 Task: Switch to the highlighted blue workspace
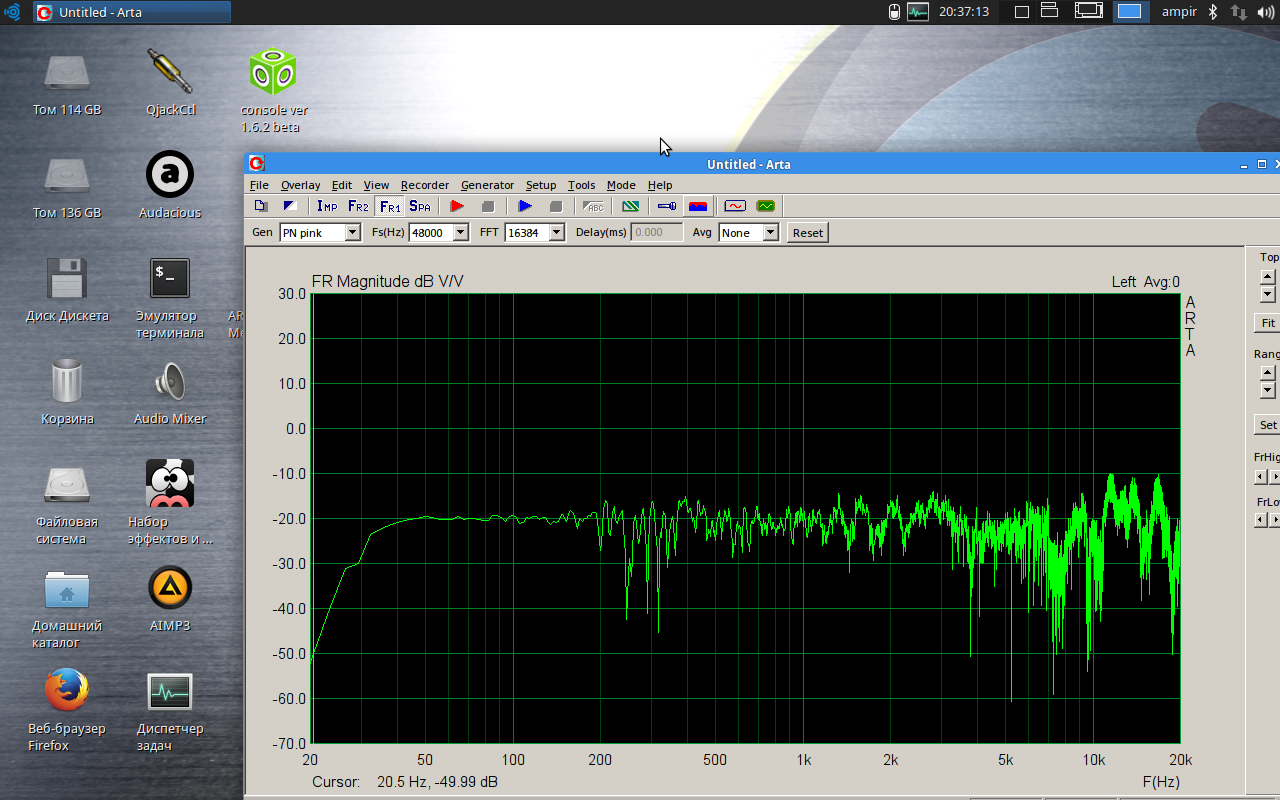tap(1129, 12)
